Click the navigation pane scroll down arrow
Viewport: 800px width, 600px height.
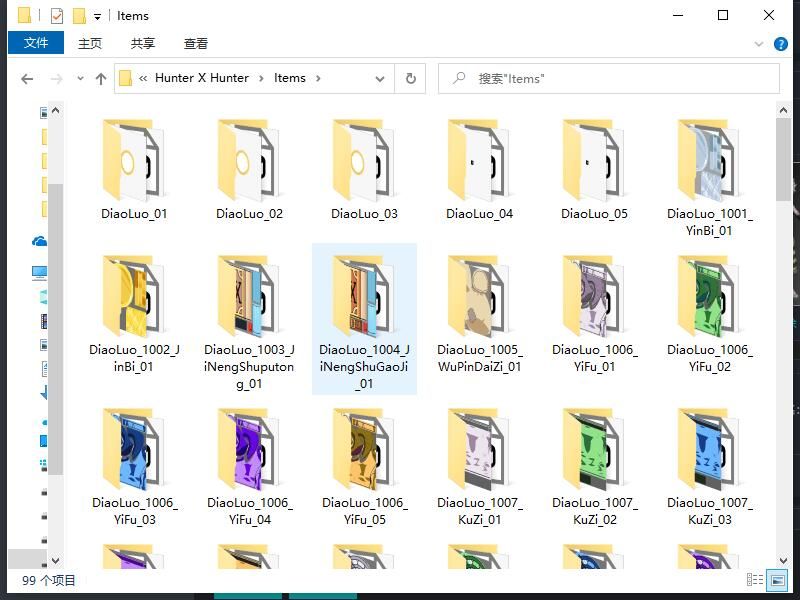coord(56,560)
